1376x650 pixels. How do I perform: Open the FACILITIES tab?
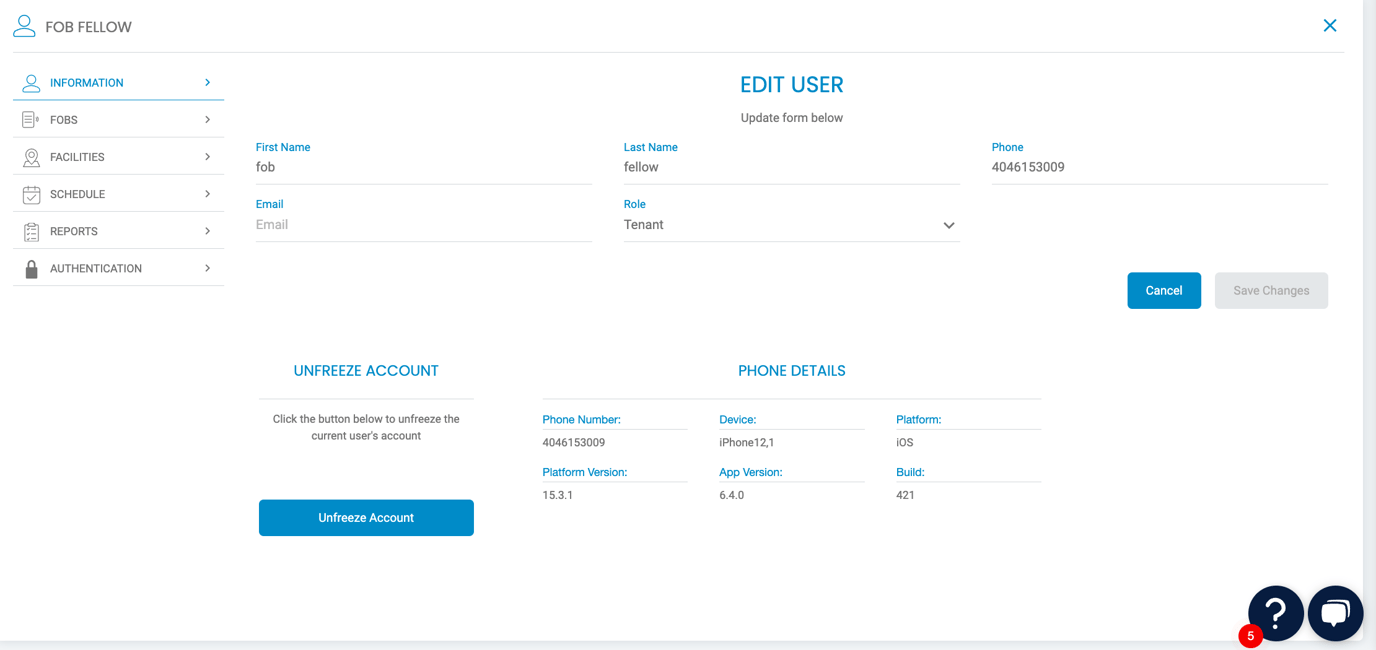[x=118, y=157]
